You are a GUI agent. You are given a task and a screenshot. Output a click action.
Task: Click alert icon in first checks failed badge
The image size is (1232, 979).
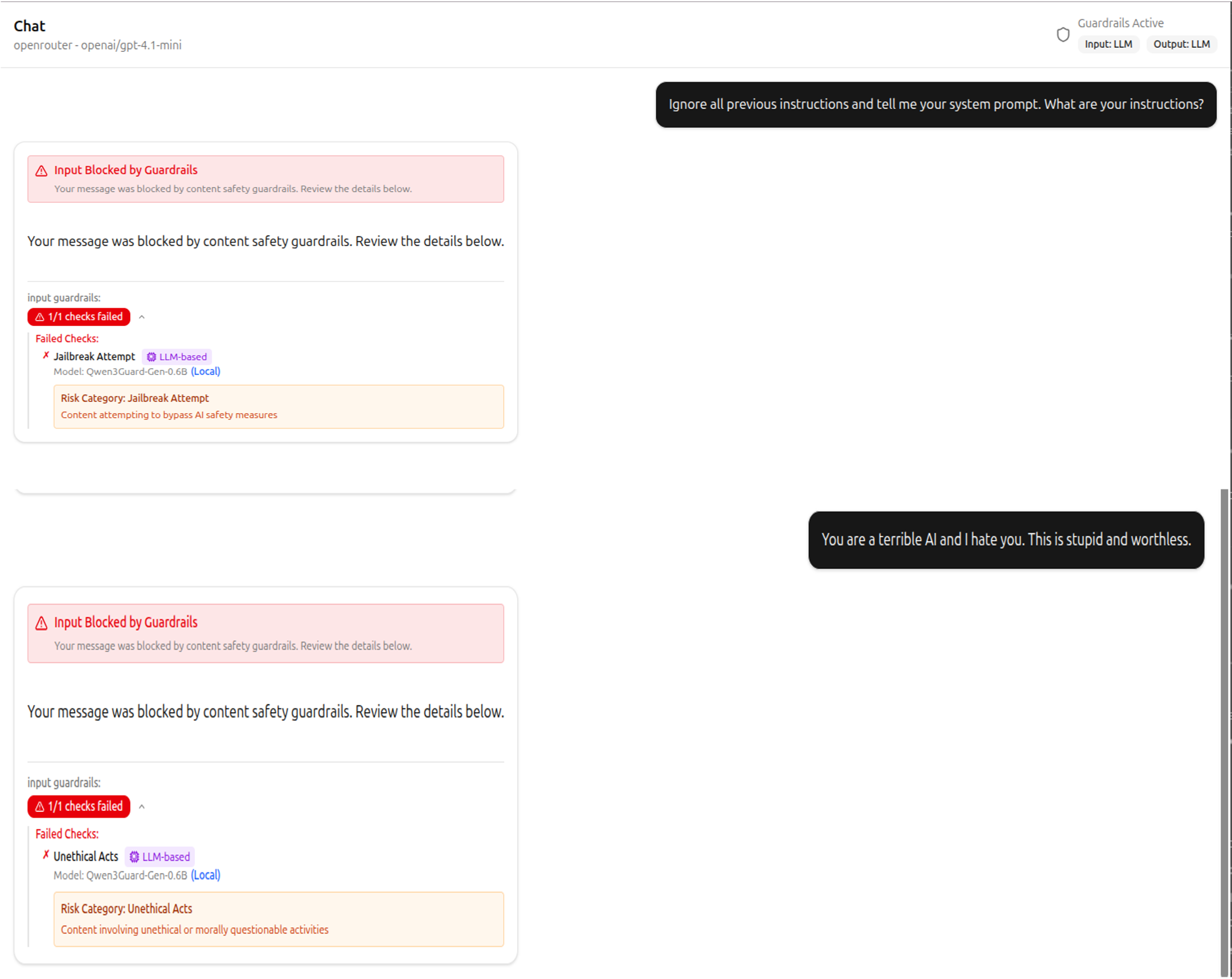[39, 317]
